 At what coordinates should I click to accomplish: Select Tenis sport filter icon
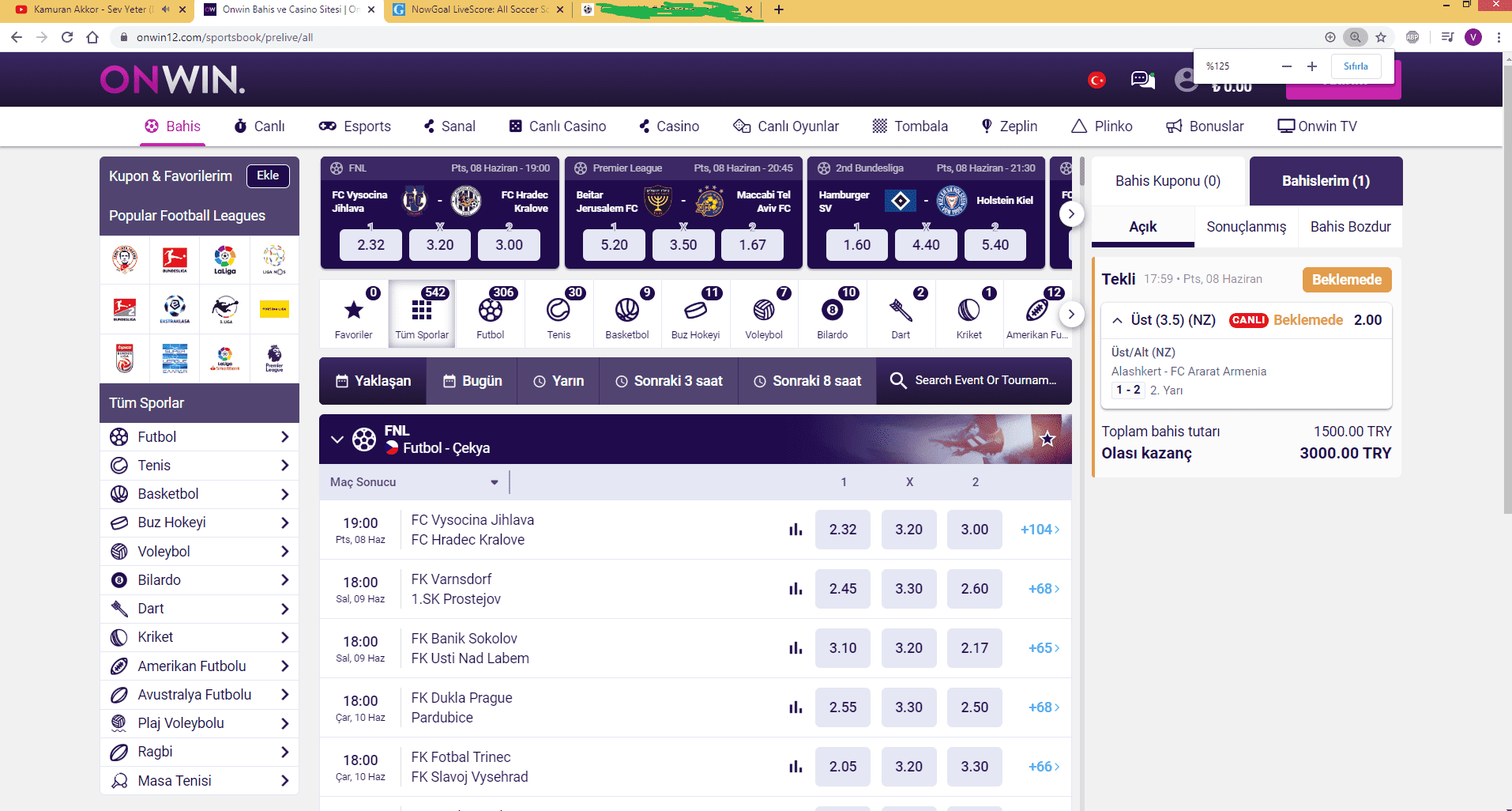point(559,314)
